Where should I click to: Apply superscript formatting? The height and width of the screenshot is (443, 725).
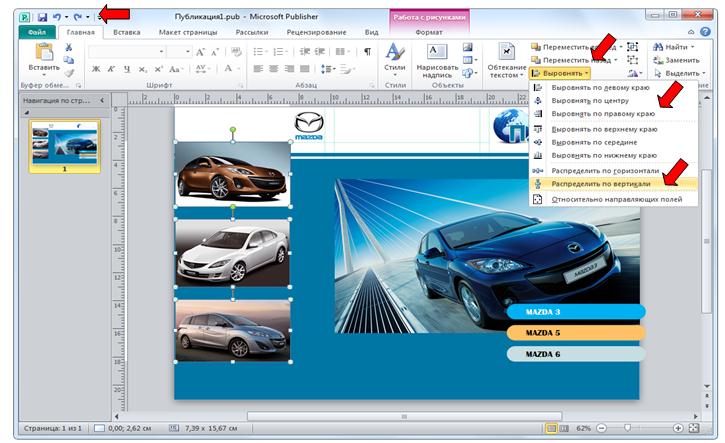coord(159,69)
